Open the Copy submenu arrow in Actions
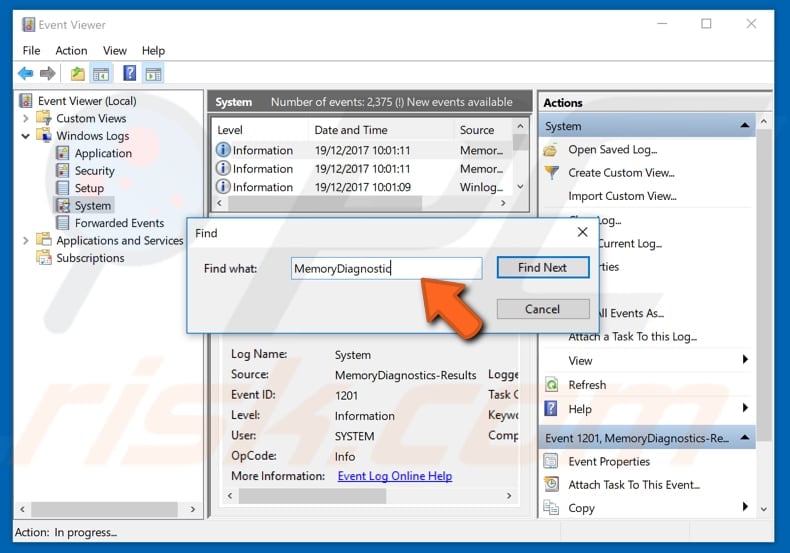The image size is (790, 553). point(745,507)
